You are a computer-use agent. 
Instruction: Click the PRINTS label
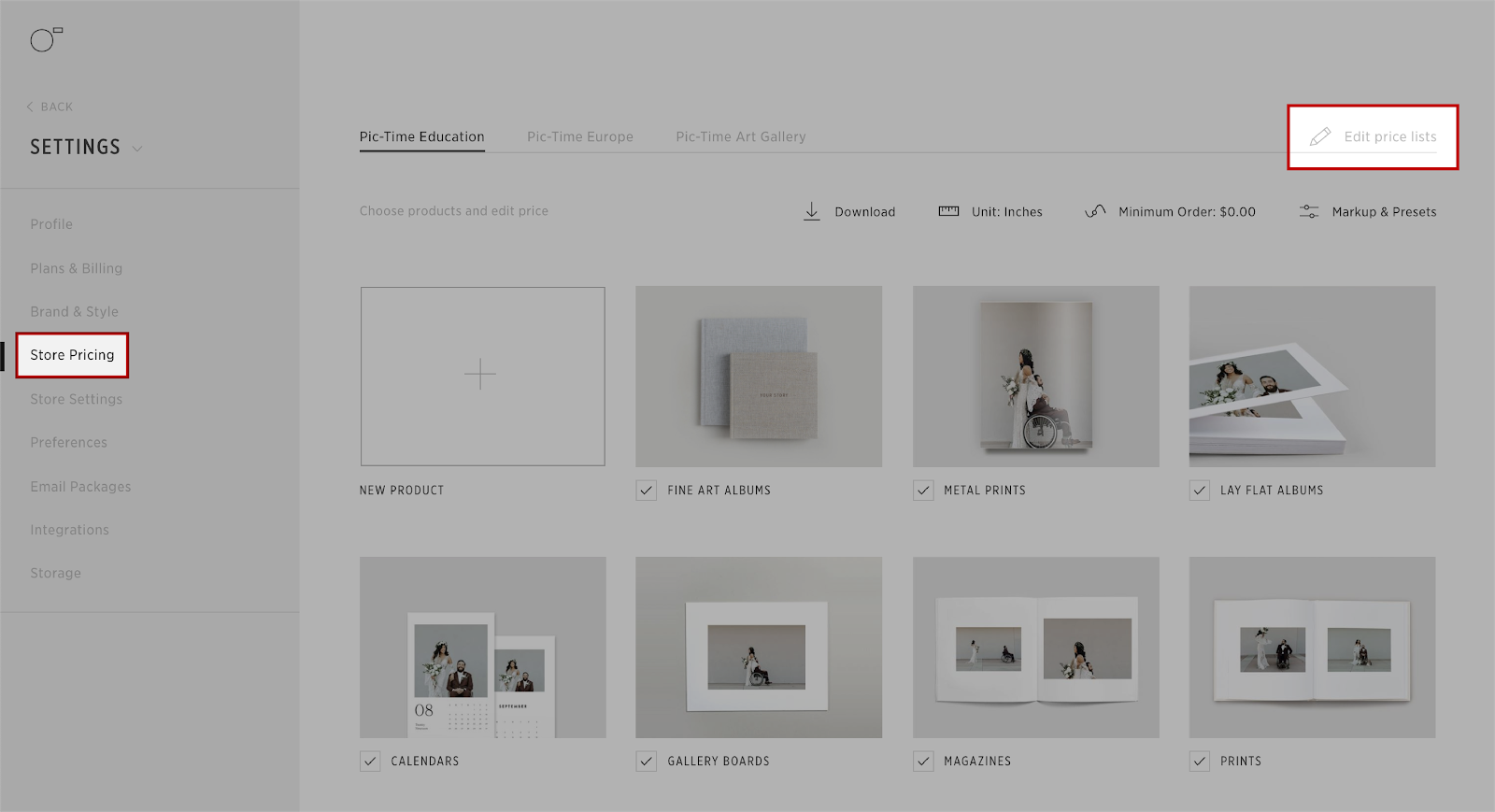pyautogui.click(x=1241, y=762)
